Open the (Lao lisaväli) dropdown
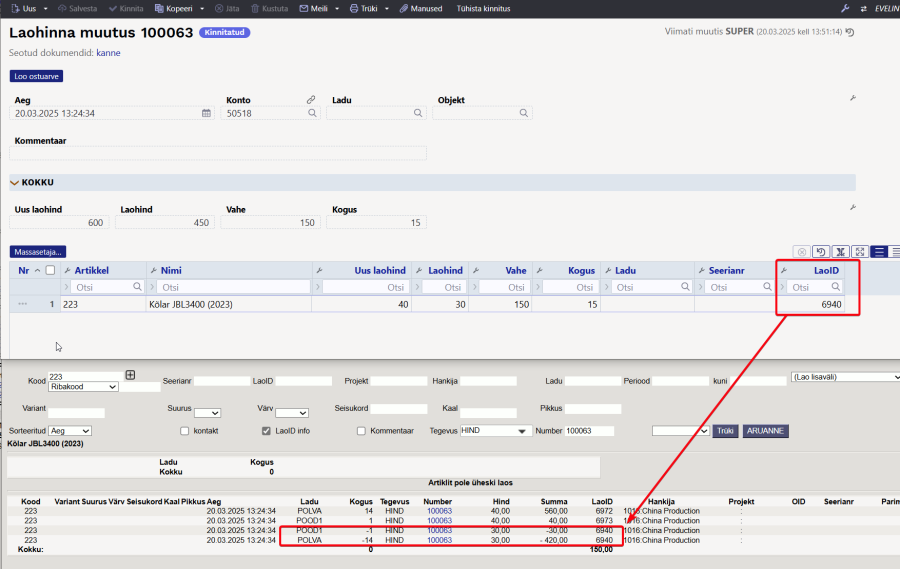The width and height of the screenshot is (900, 569). click(x=845, y=377)
